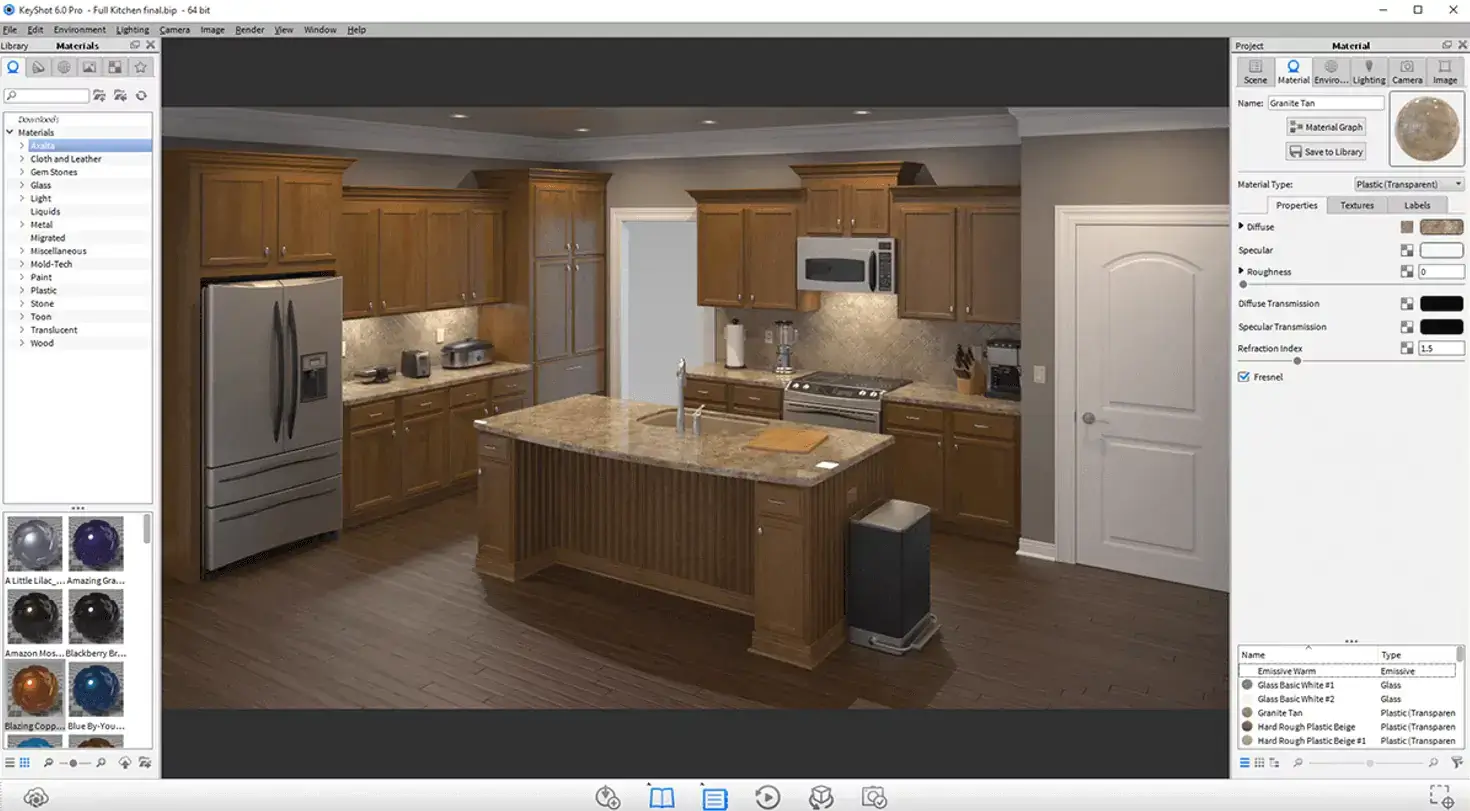Click the white Specular color swatch
The height and width of the screenshot is (811, 1470).
(1441, 250)
